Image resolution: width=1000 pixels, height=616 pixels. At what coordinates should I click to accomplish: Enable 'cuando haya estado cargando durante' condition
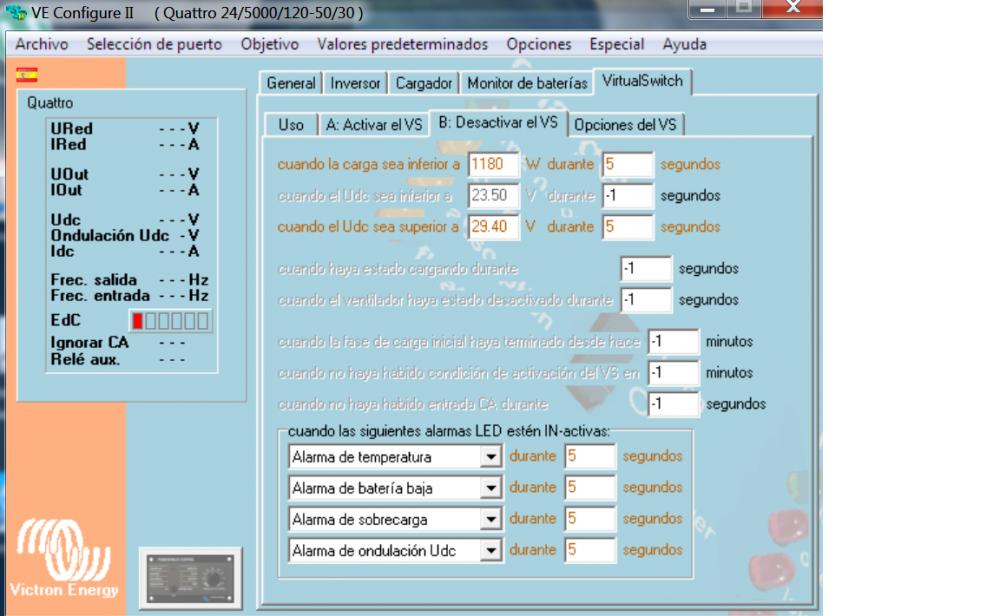tap(397, 269)
